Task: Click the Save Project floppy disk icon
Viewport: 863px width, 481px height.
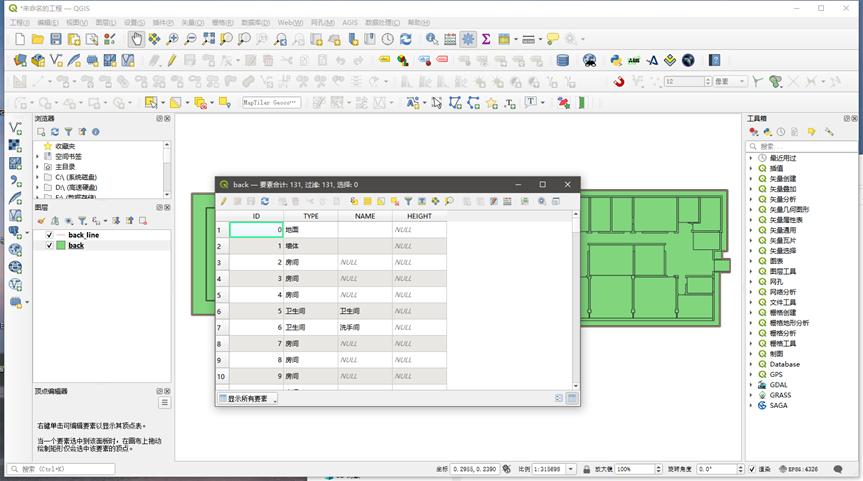Action: point(56,39)
